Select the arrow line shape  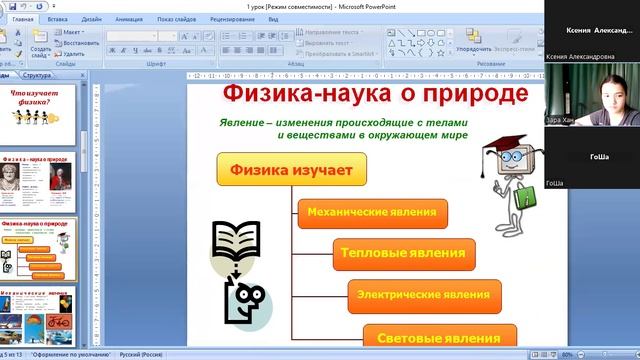(411, 33)
